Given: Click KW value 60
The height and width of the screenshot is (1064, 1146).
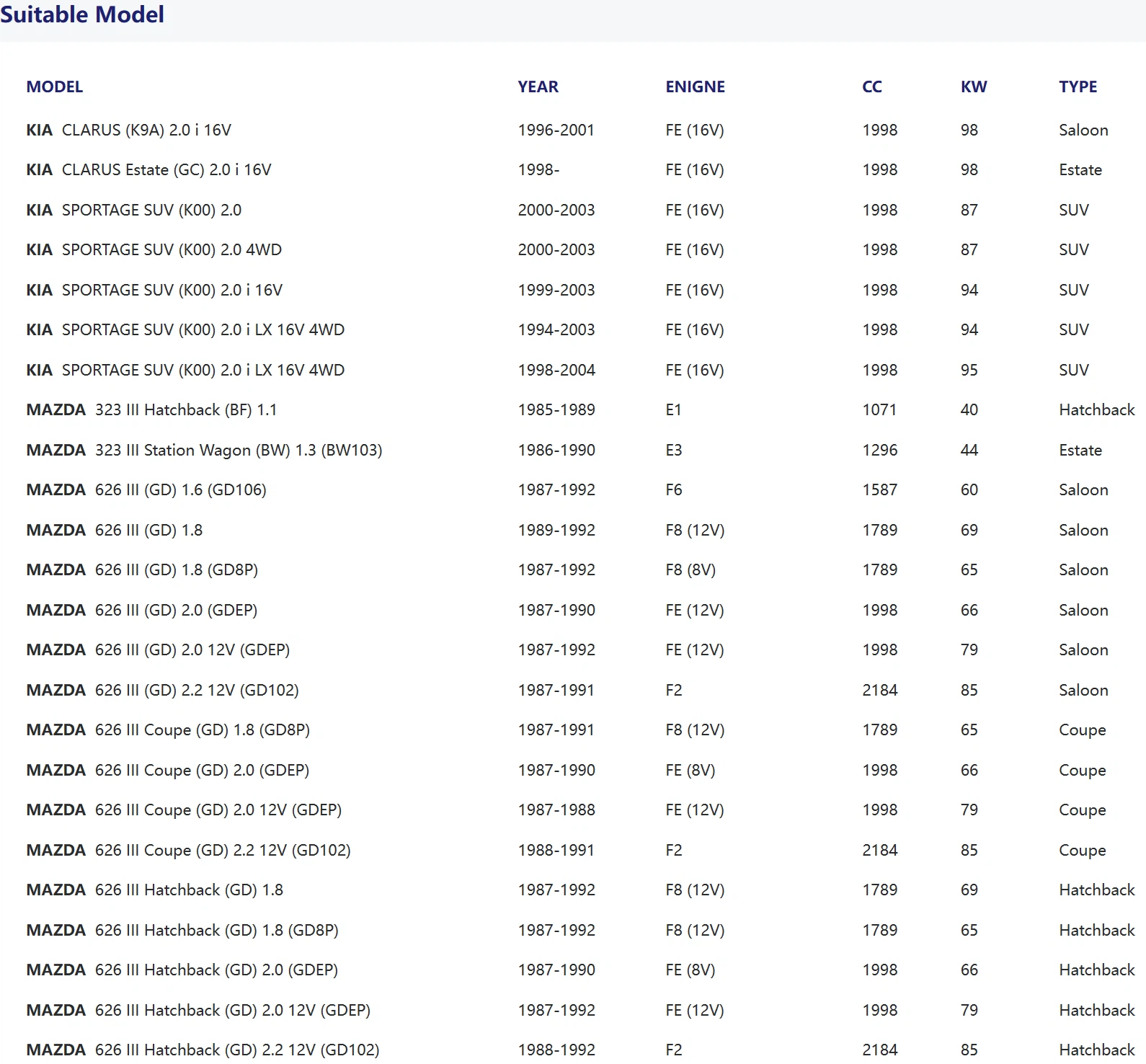Looking at the screenshot, I should pyautogui.click(x=969, y=489).
